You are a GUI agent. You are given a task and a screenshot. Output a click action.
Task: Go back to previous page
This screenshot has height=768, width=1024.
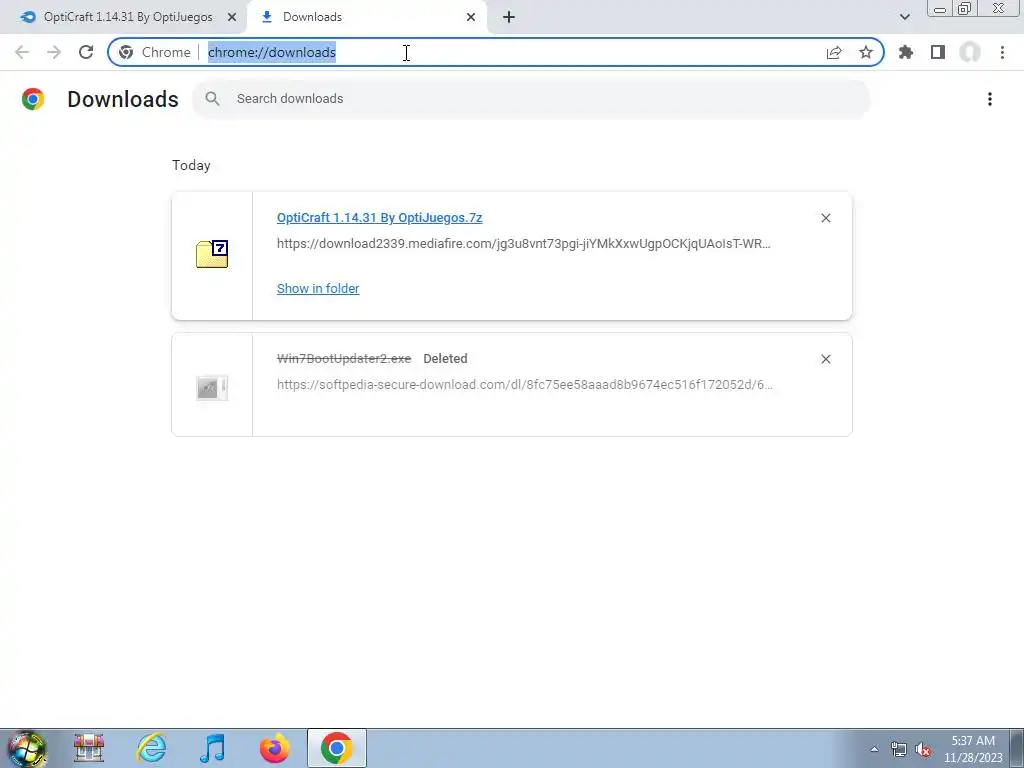coord(22,52)
